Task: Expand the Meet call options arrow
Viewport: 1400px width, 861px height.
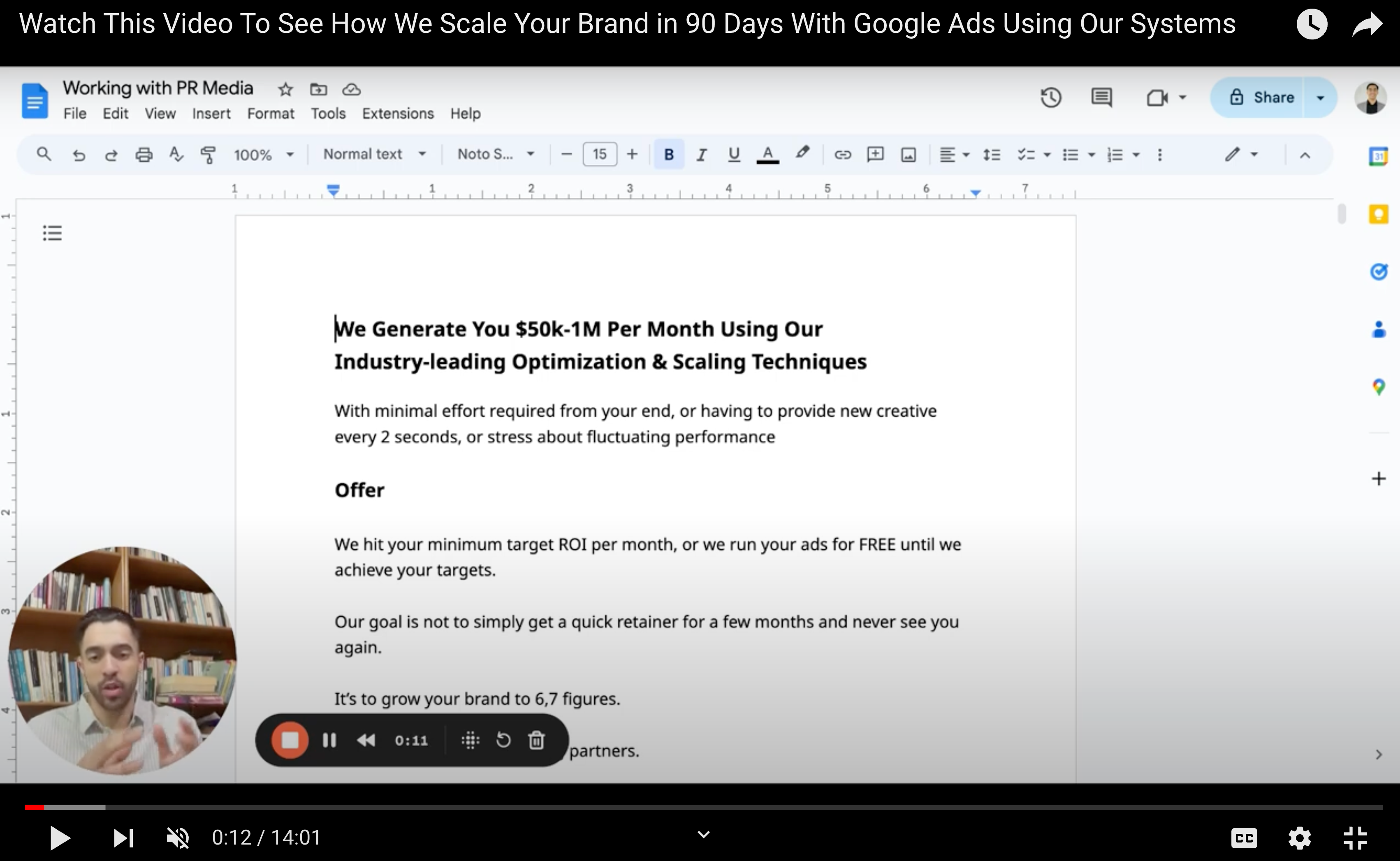Action: [1182, 97]
